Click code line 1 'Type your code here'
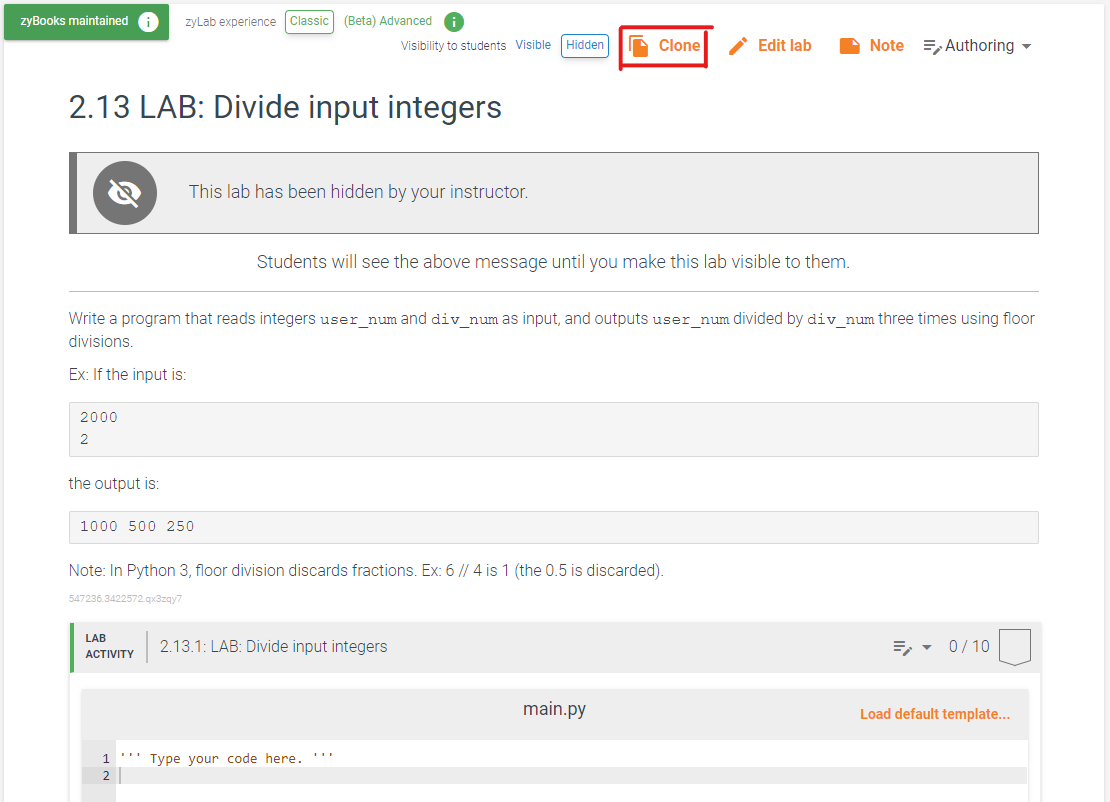Screen dimensions: 1110x802 point(227,759)
